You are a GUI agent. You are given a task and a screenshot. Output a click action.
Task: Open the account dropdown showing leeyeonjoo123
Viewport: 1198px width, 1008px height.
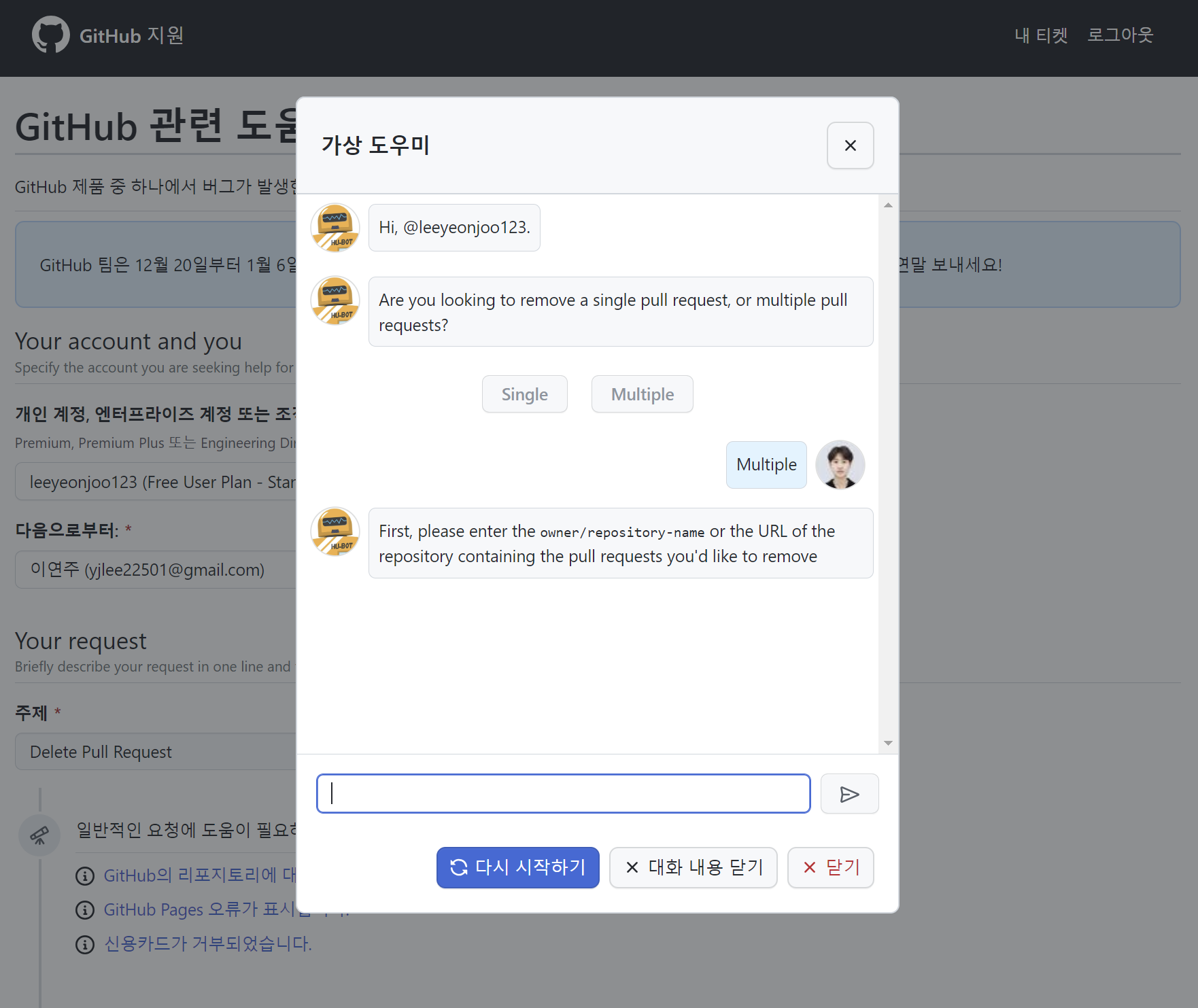click(156, 482)
